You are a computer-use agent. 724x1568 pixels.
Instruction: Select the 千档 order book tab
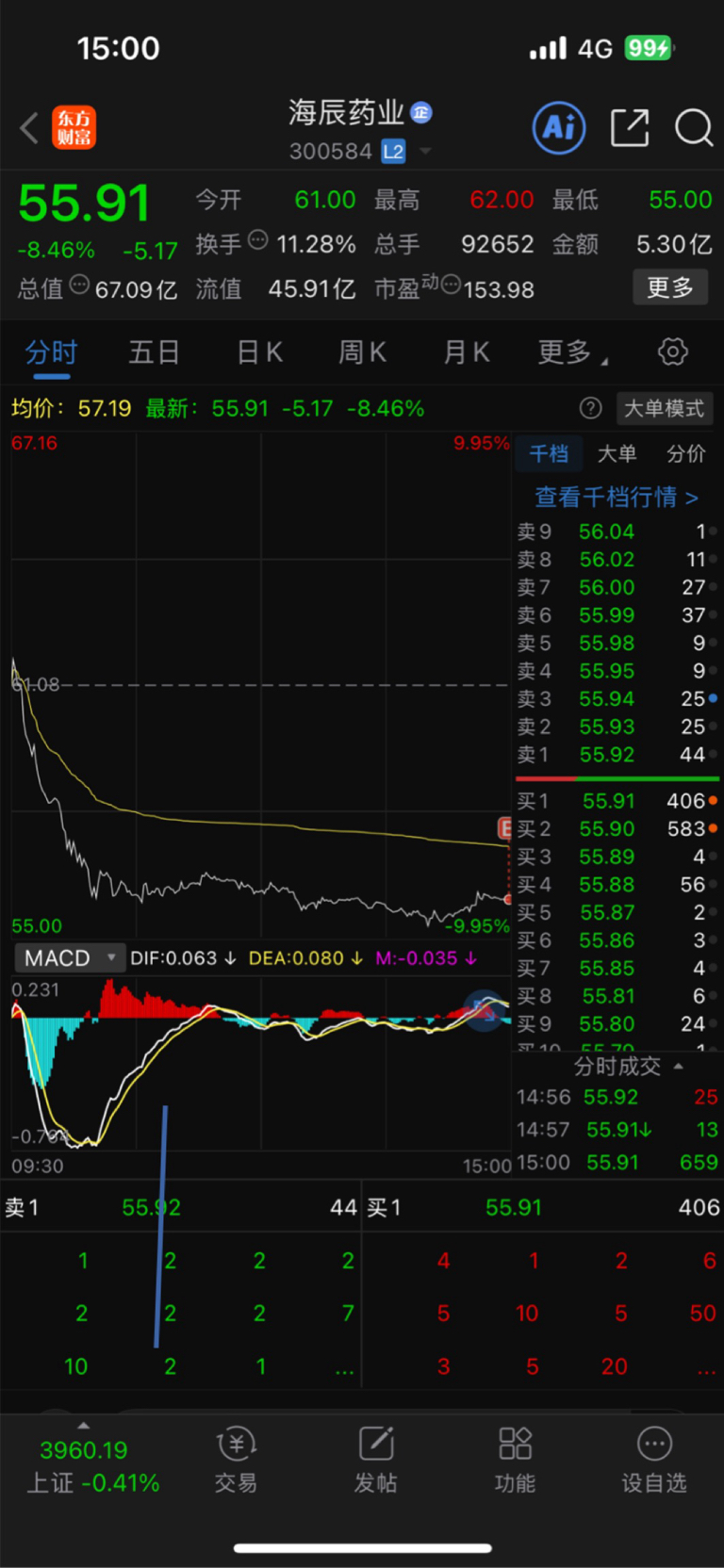[x=549, y=454]
